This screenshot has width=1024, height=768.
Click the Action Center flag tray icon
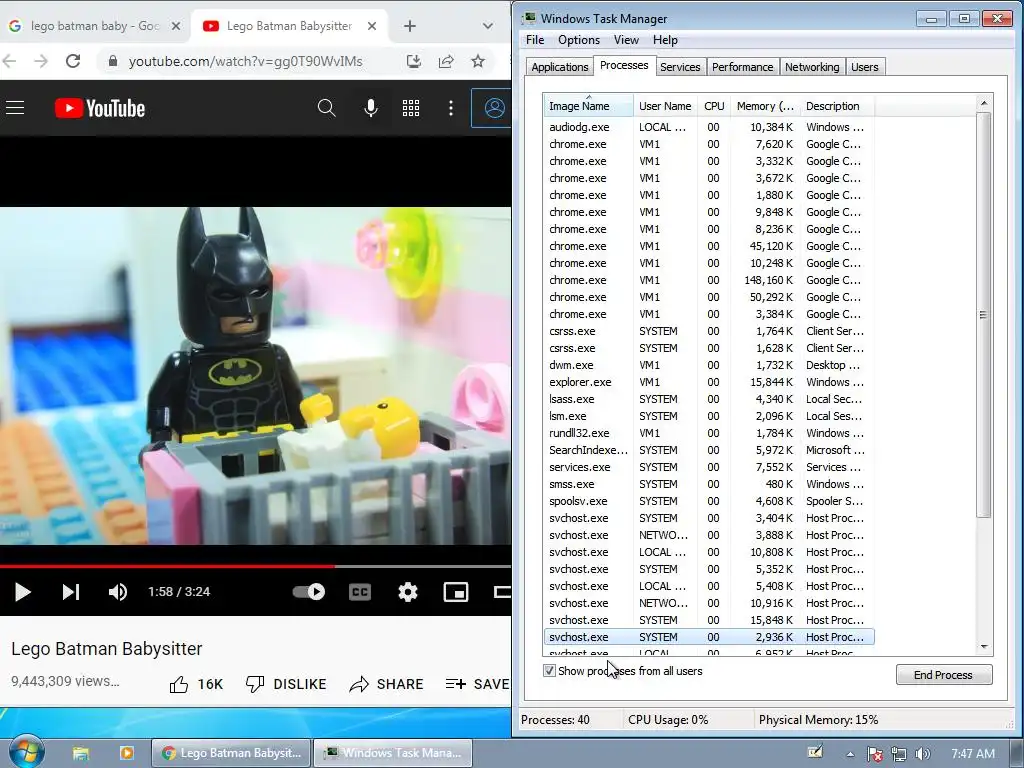pos(875,754)
